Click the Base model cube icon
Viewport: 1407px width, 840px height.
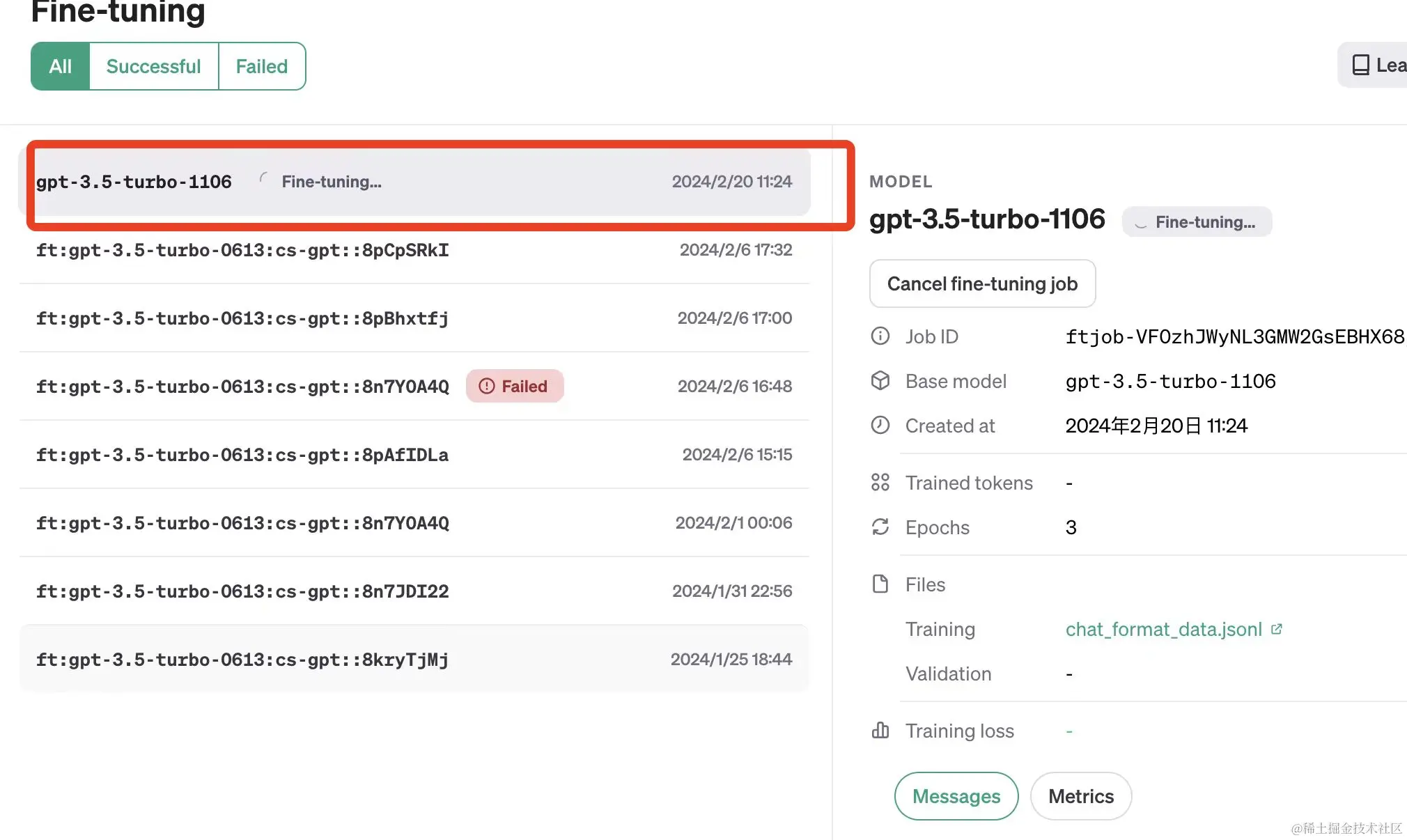tap(880, 380)
